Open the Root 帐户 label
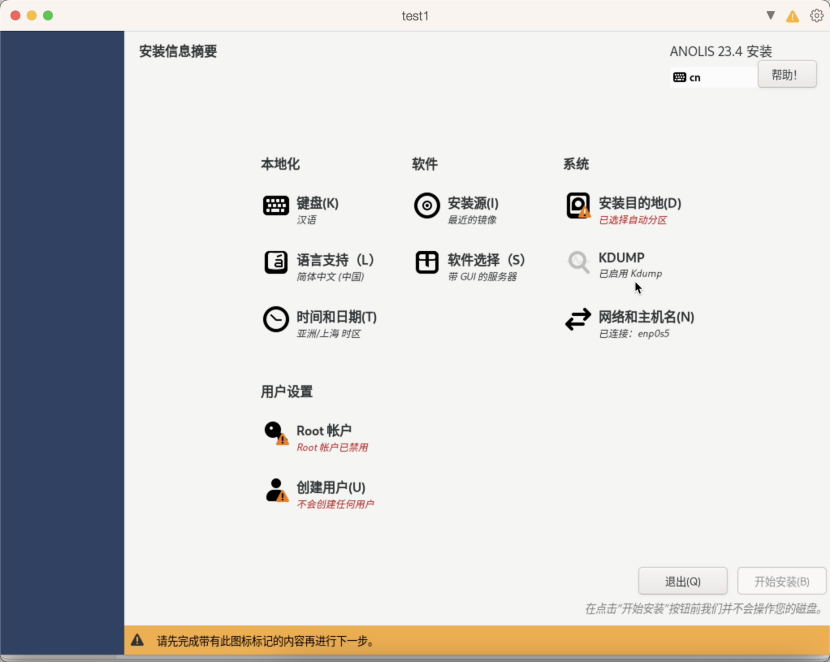Viewport: 830px width, 662px height. tap(323, 430)
